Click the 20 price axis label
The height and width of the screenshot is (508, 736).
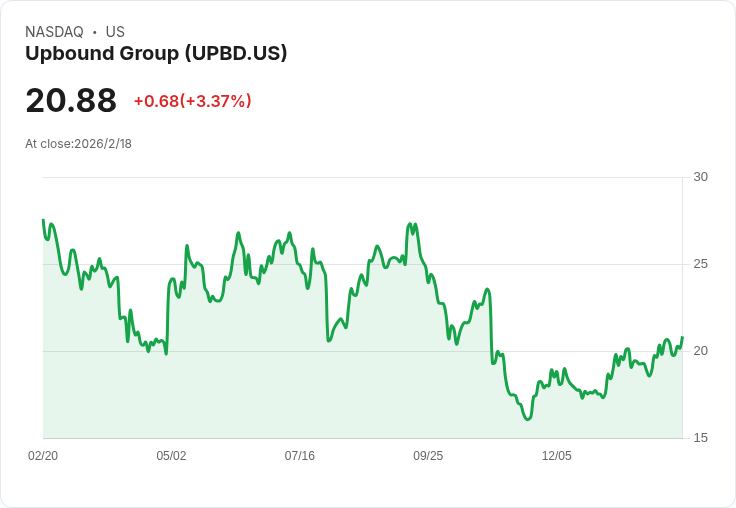tap(701, 351)
